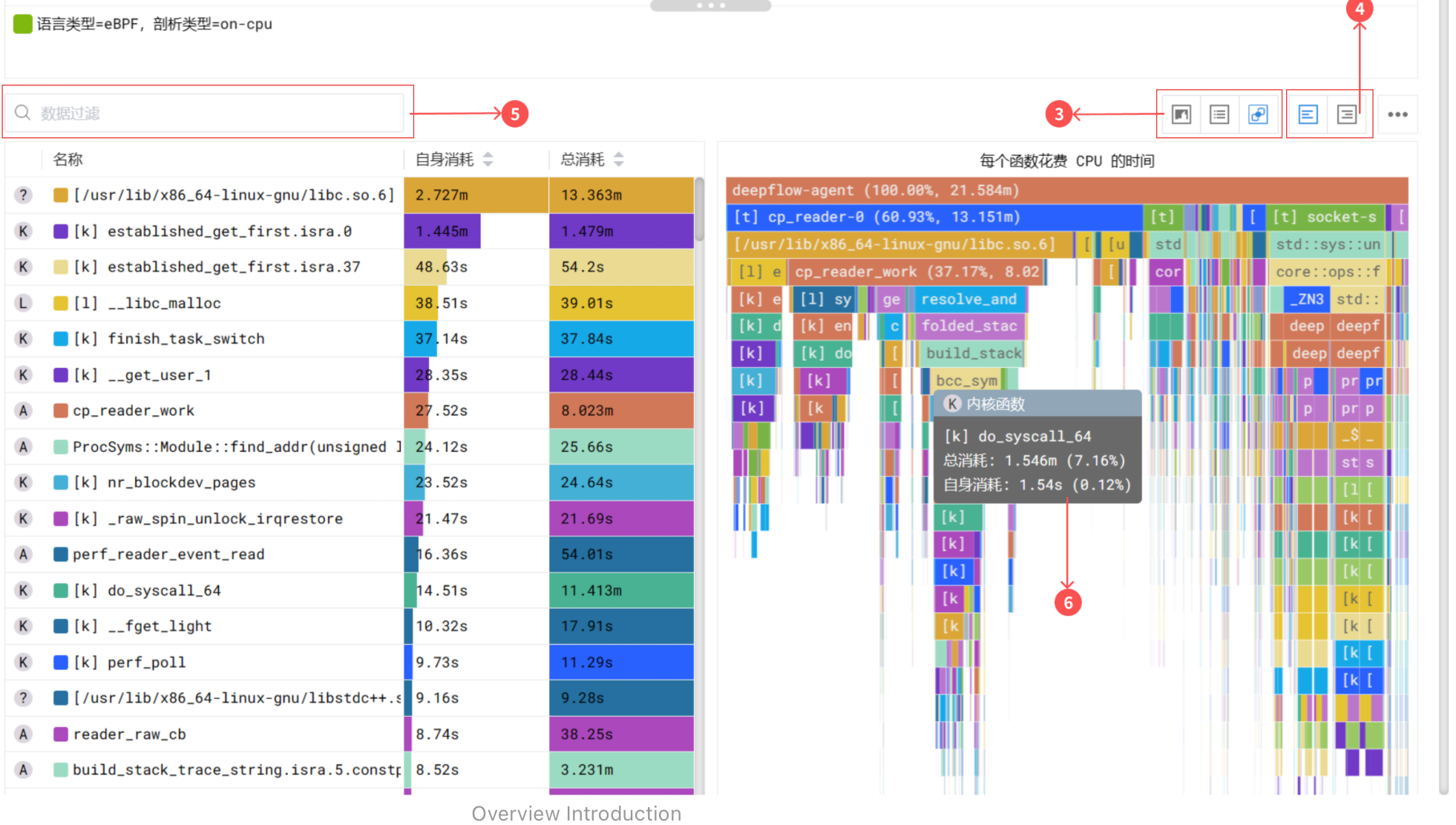Viewport: 1456px width, 825px height.
Task: Click the orange swatch next to cp_reader_work
Action: (x=61, y=410)
